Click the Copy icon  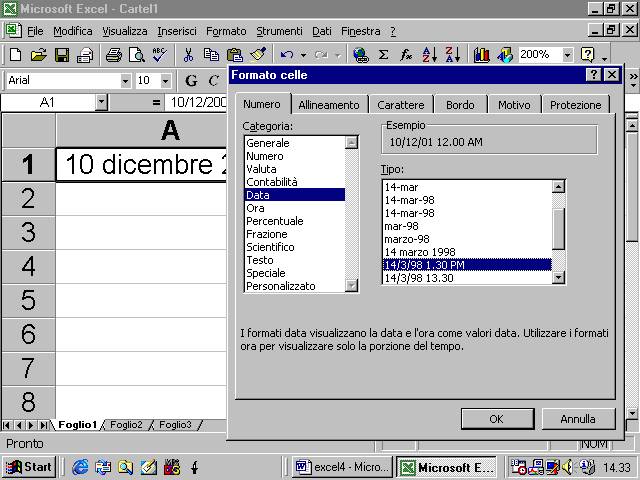(x=211, y=55)
